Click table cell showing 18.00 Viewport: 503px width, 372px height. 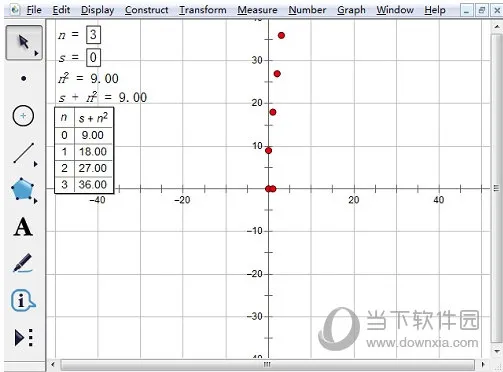[x=94, y=152]
